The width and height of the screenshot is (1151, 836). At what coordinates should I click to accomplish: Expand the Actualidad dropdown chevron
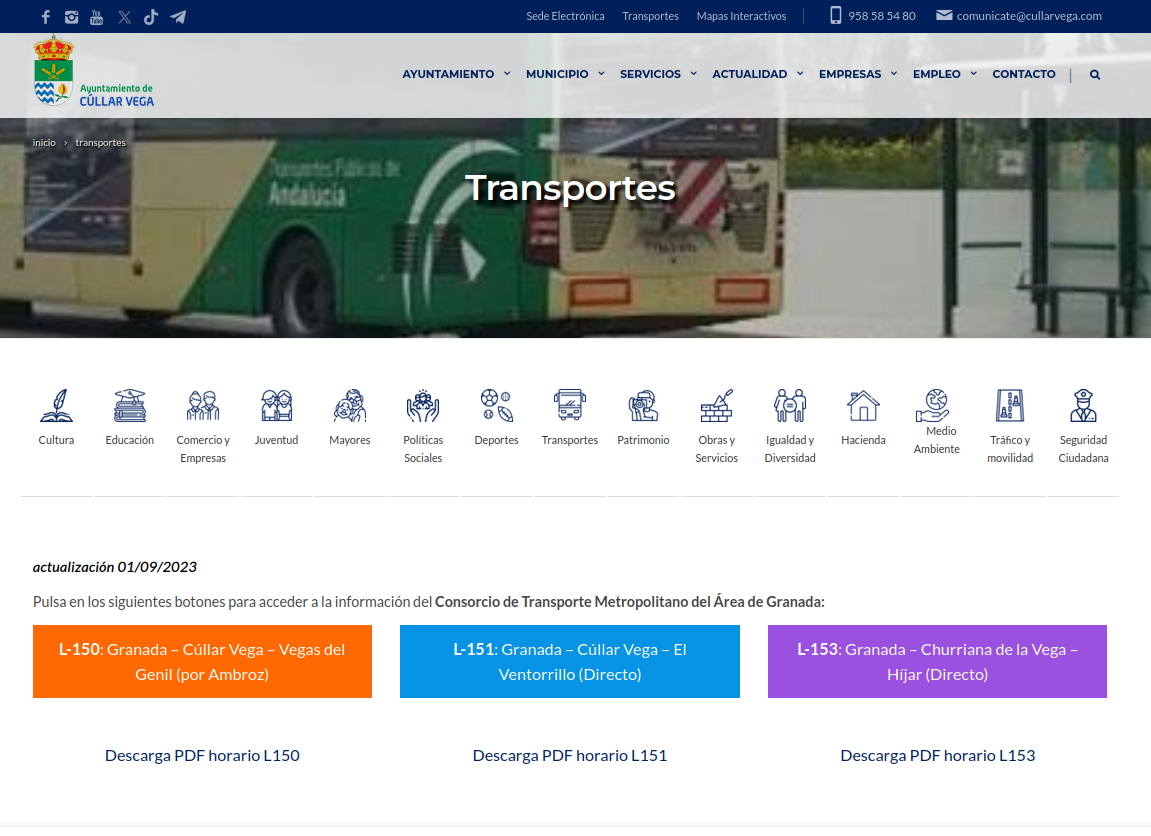(x=800, y=74)
